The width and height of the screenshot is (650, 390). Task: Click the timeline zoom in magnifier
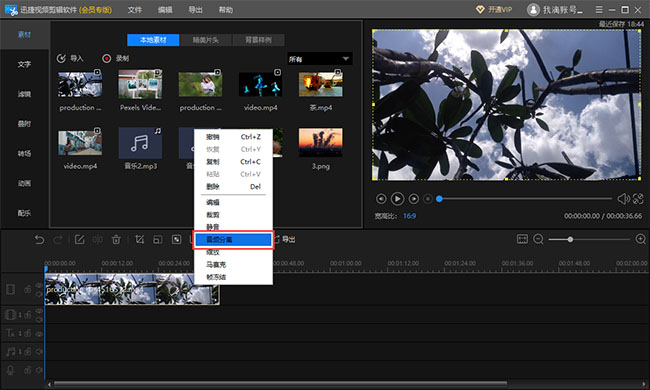click(x=640, y=239)
